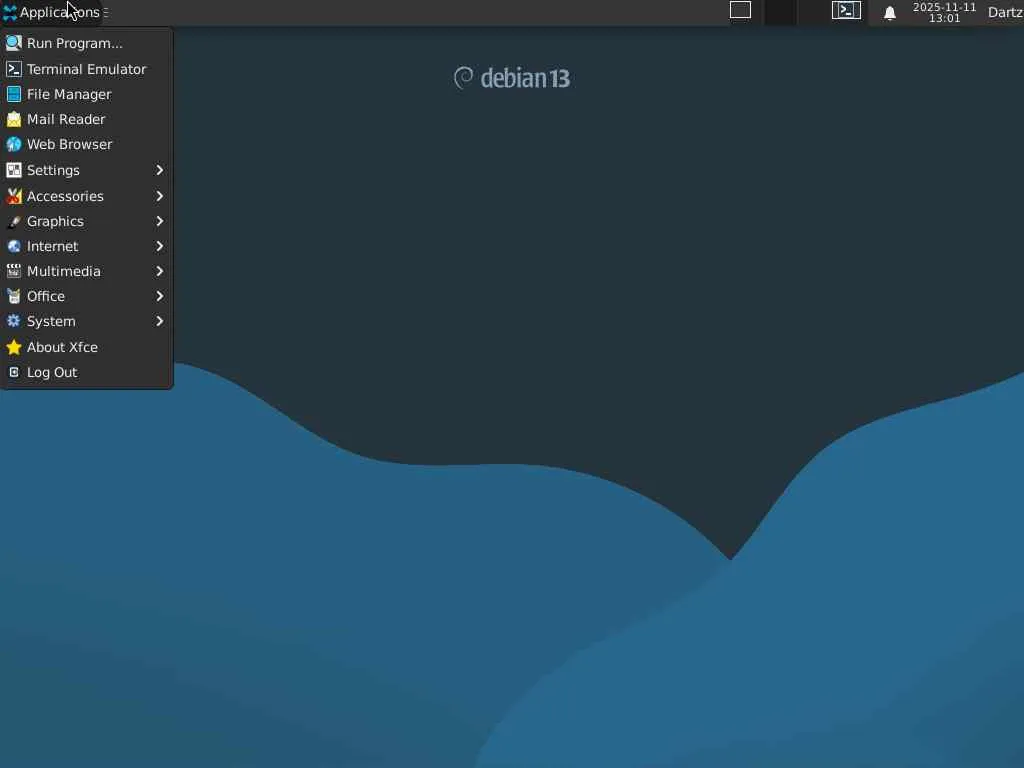Click the System gear icon
Screen dimensions: 1024x768
[x=14, y=321]
